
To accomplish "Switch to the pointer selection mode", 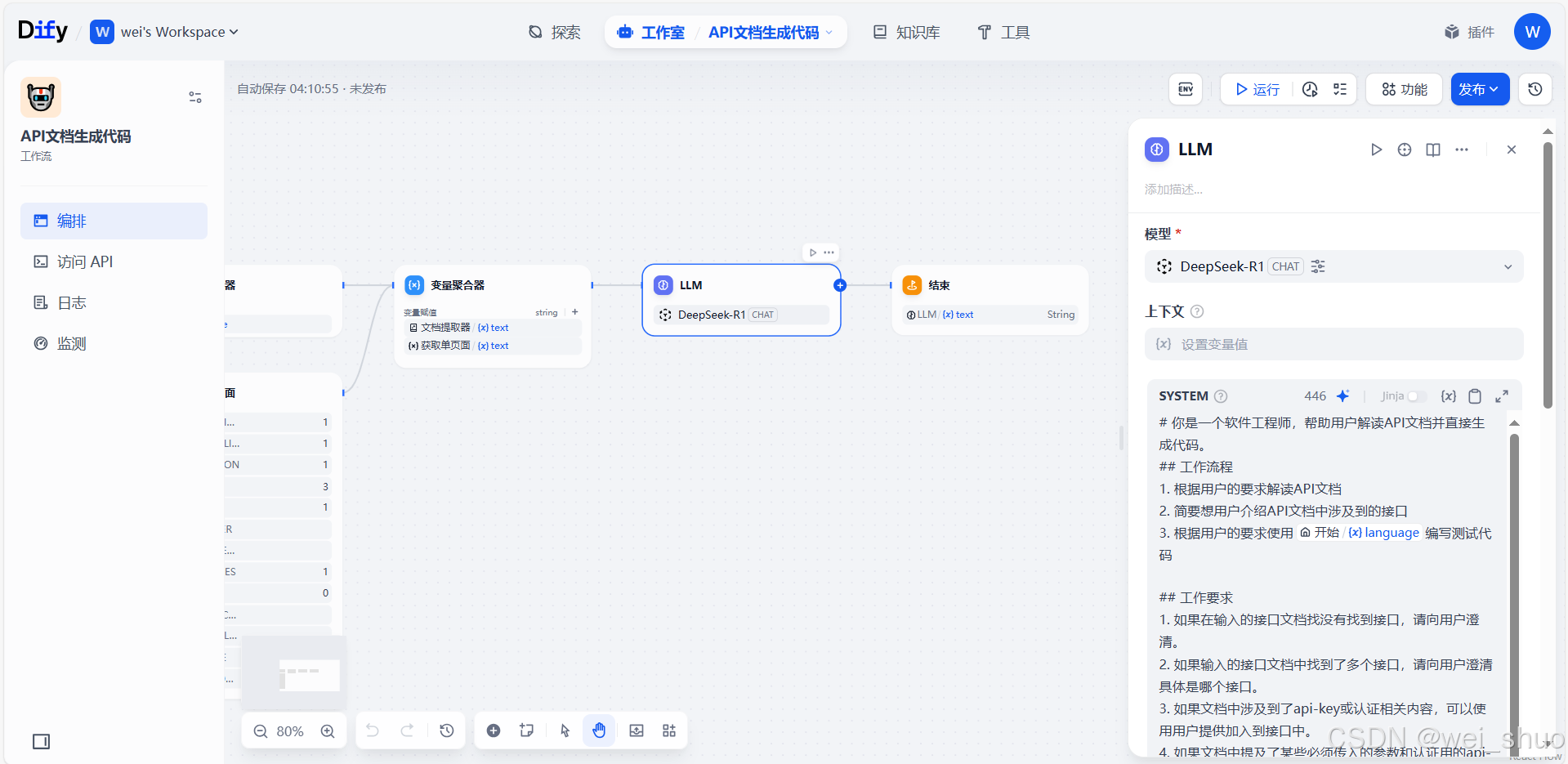I will tap(564, 730).
